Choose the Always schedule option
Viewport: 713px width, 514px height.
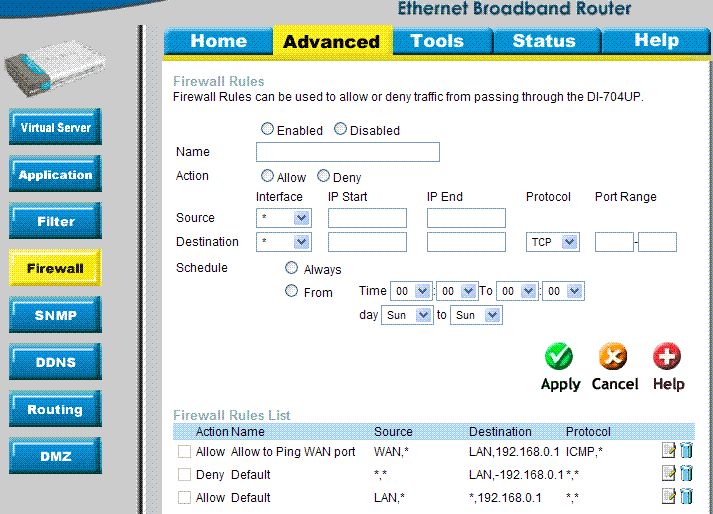pos(292,268)
